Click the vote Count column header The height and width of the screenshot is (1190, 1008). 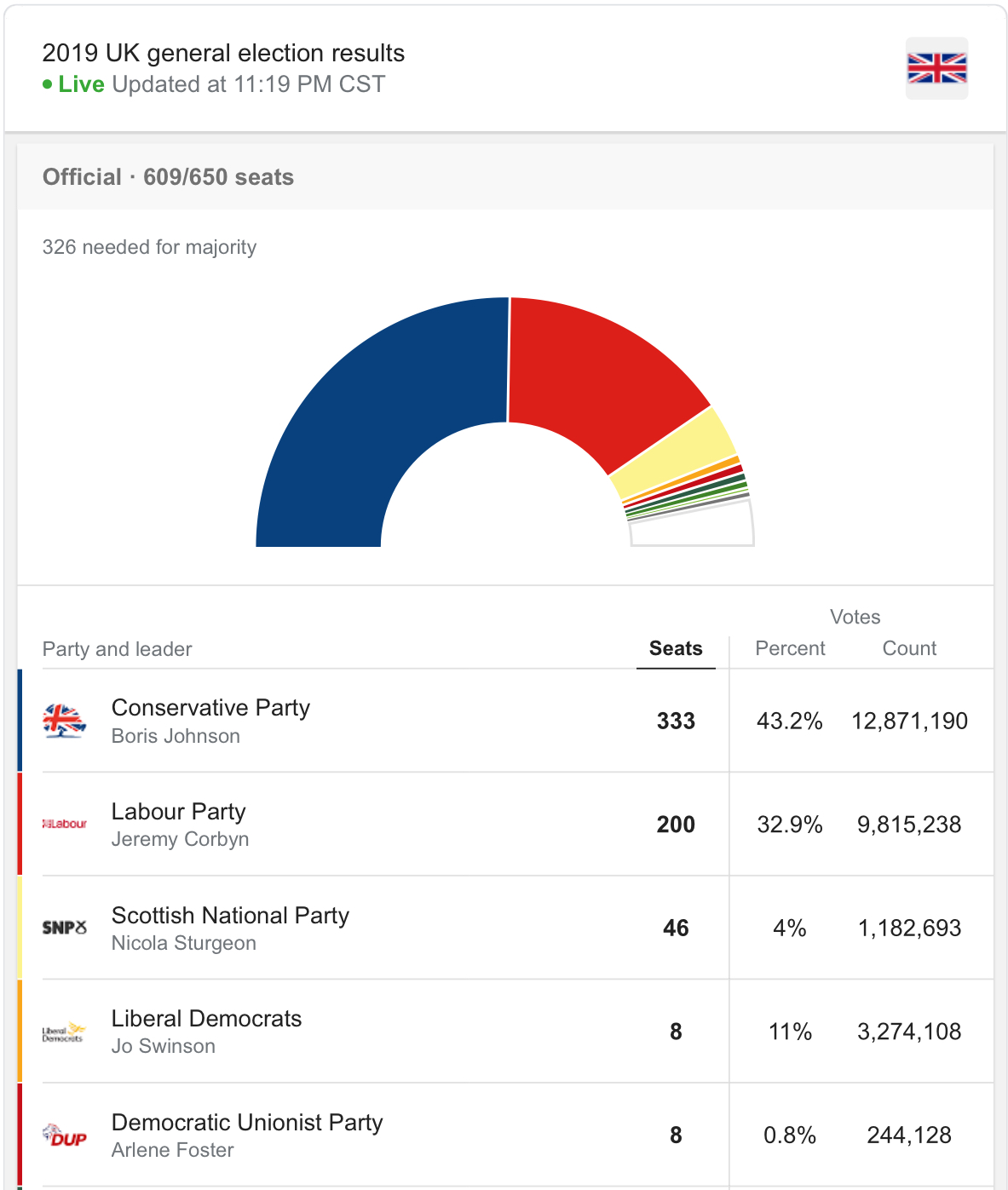[x=909, y=649]
